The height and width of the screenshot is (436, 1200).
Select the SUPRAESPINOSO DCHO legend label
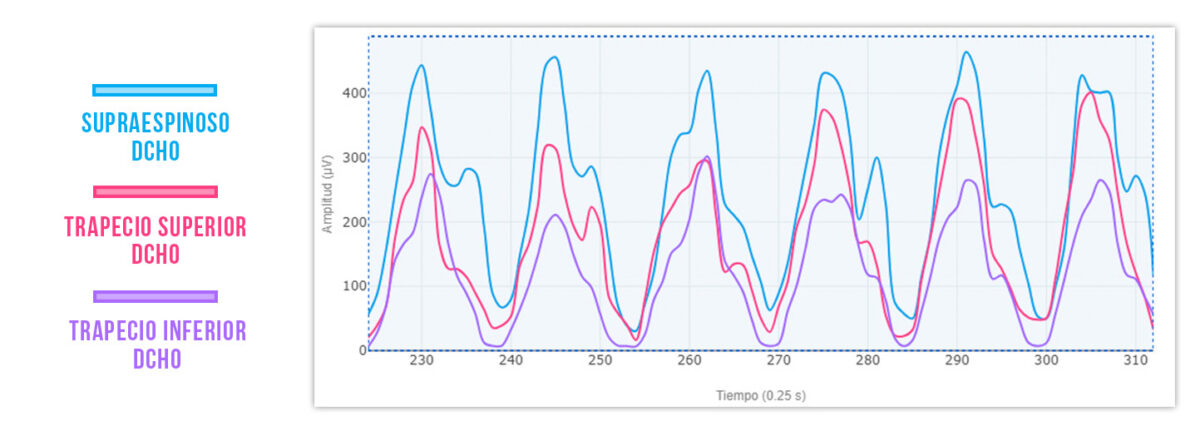(x=155, y=137)
